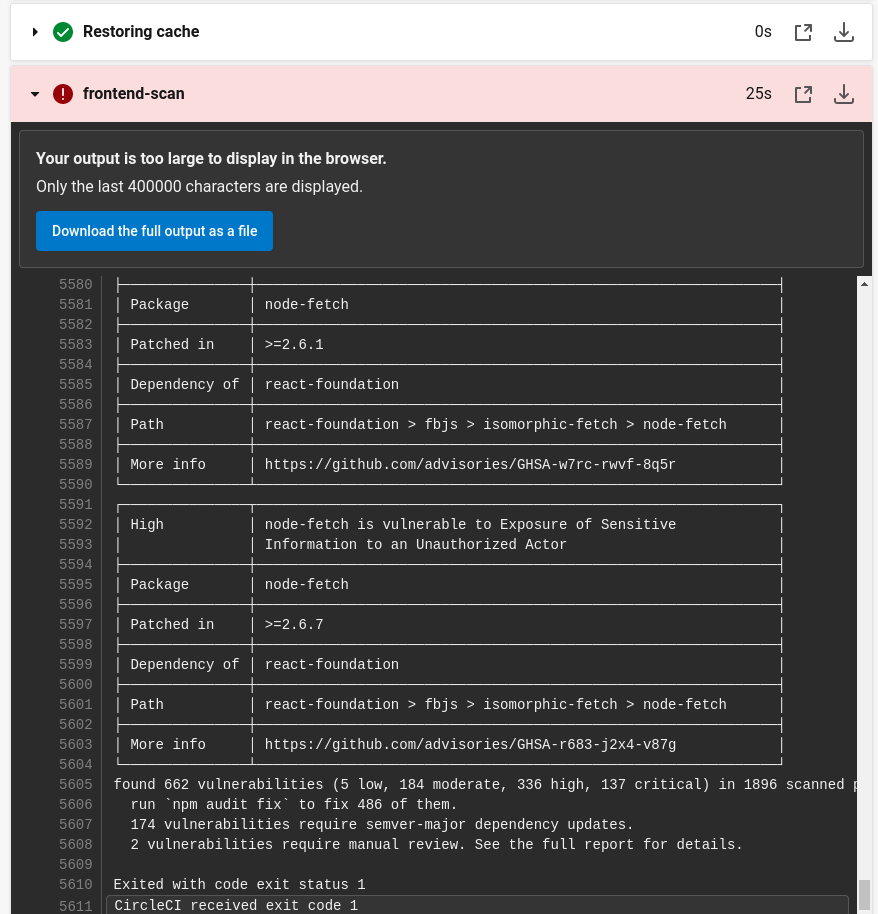Image resolution: width=878 pixels, height=914 pixels.
Task: Click the red error icon for frontend-scan
Action: (x=63, y=94)
